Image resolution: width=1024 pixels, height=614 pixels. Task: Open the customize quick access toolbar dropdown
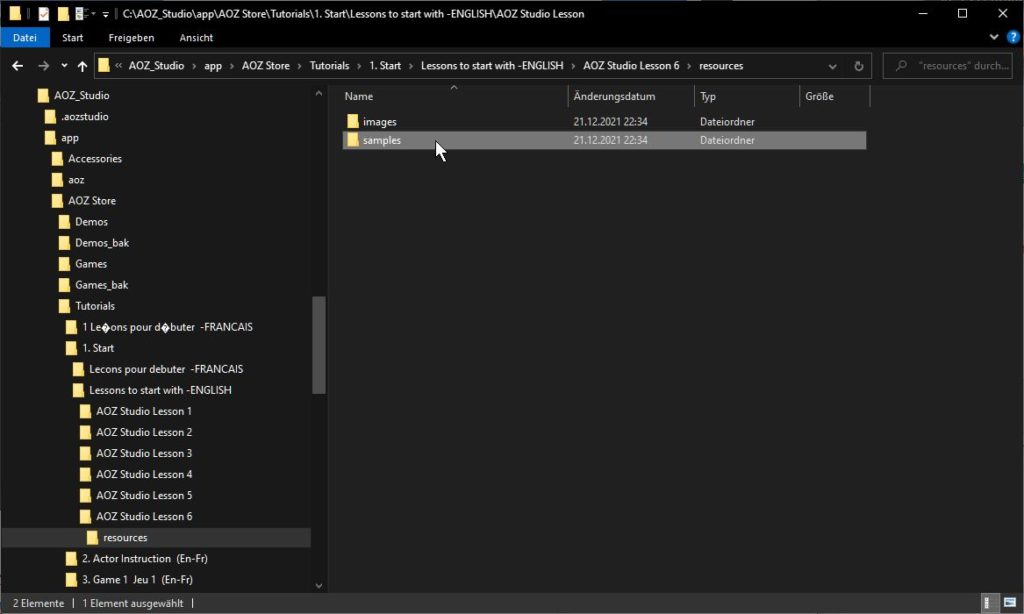point(105,14)
